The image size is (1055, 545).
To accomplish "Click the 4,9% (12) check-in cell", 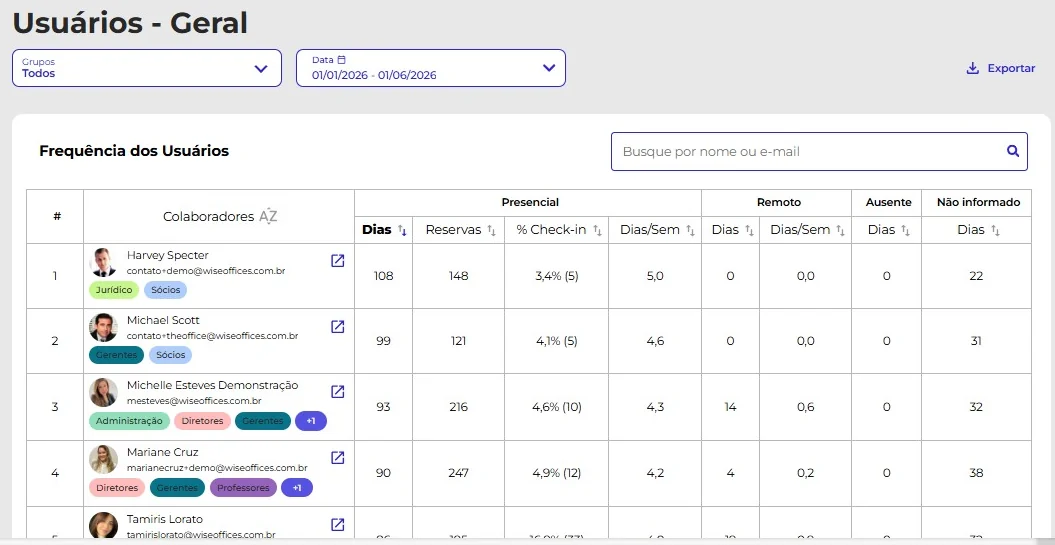I will pyautogui.click(x=556, y=473).
